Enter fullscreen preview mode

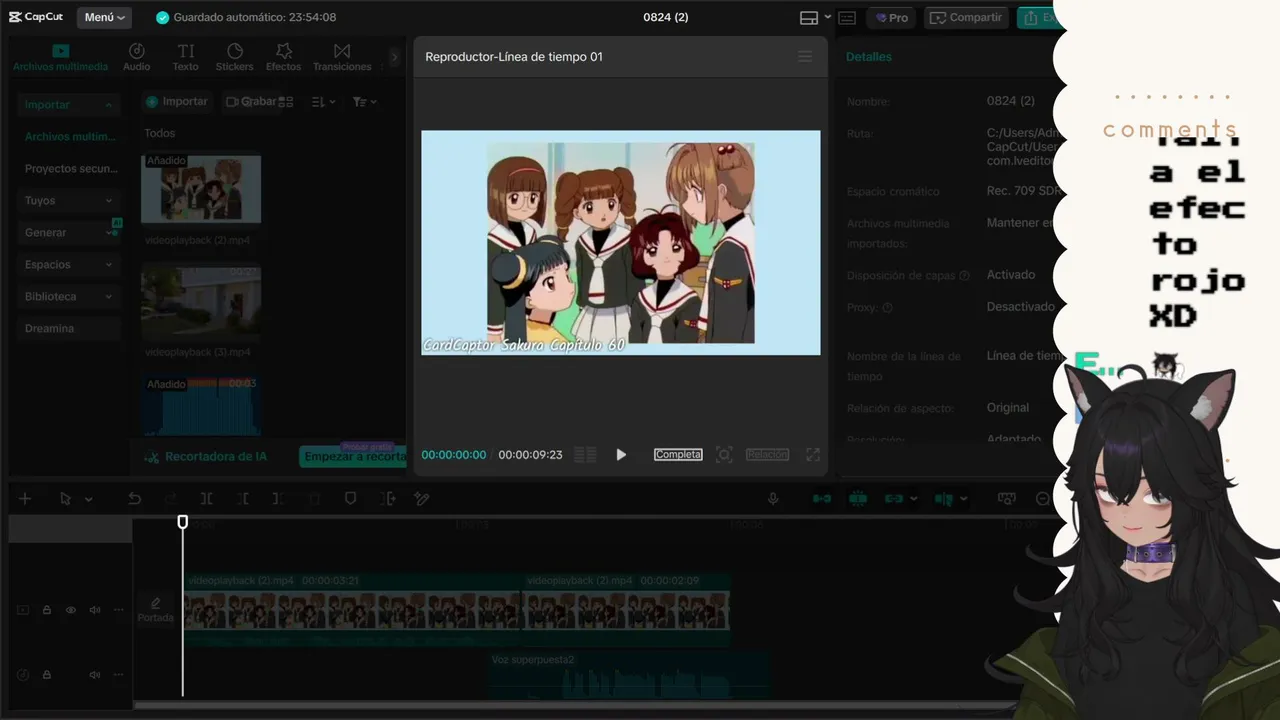click(813, 454)
